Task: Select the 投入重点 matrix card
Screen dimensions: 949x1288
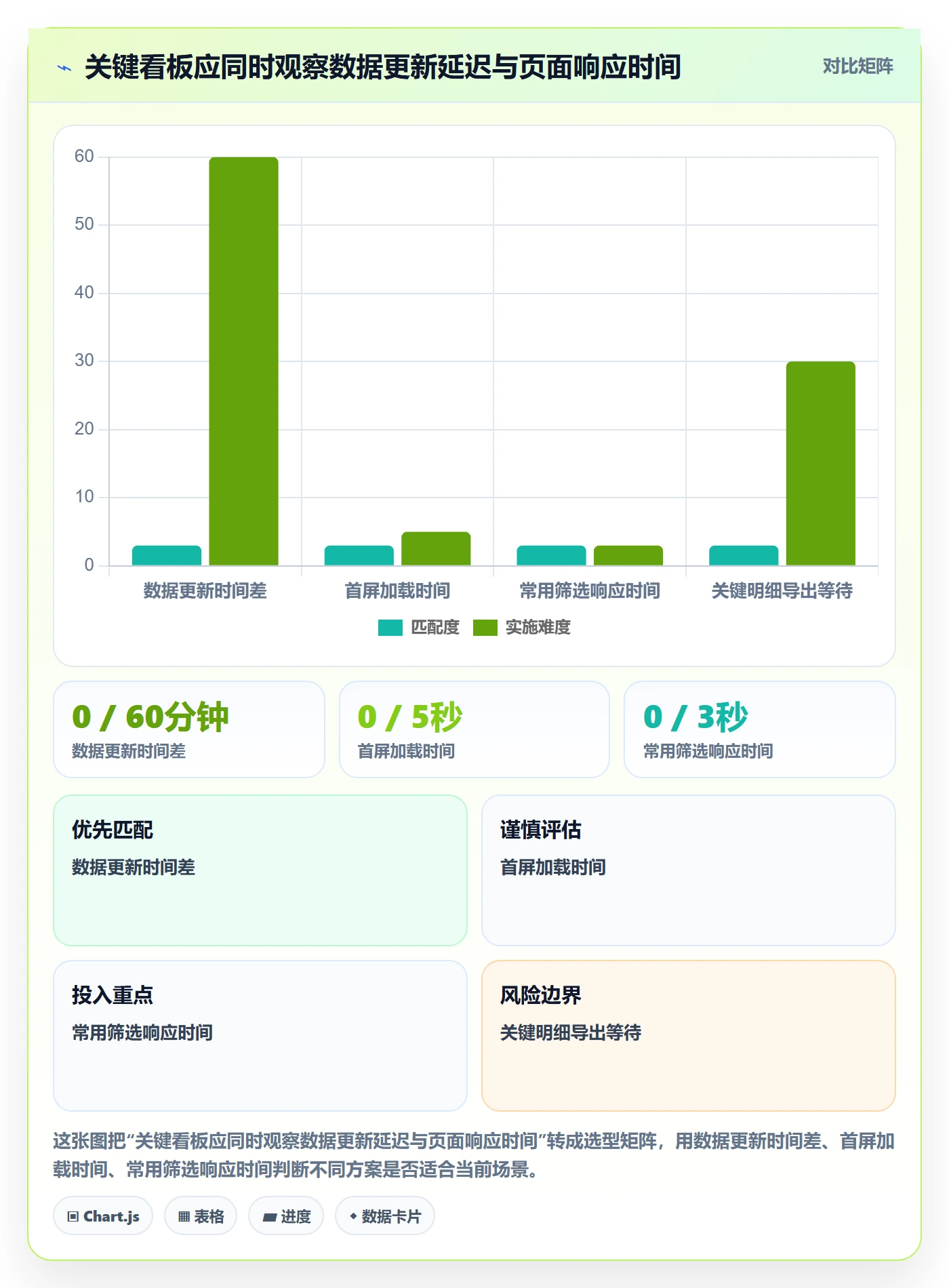Action: click(x=260, y=1036)
